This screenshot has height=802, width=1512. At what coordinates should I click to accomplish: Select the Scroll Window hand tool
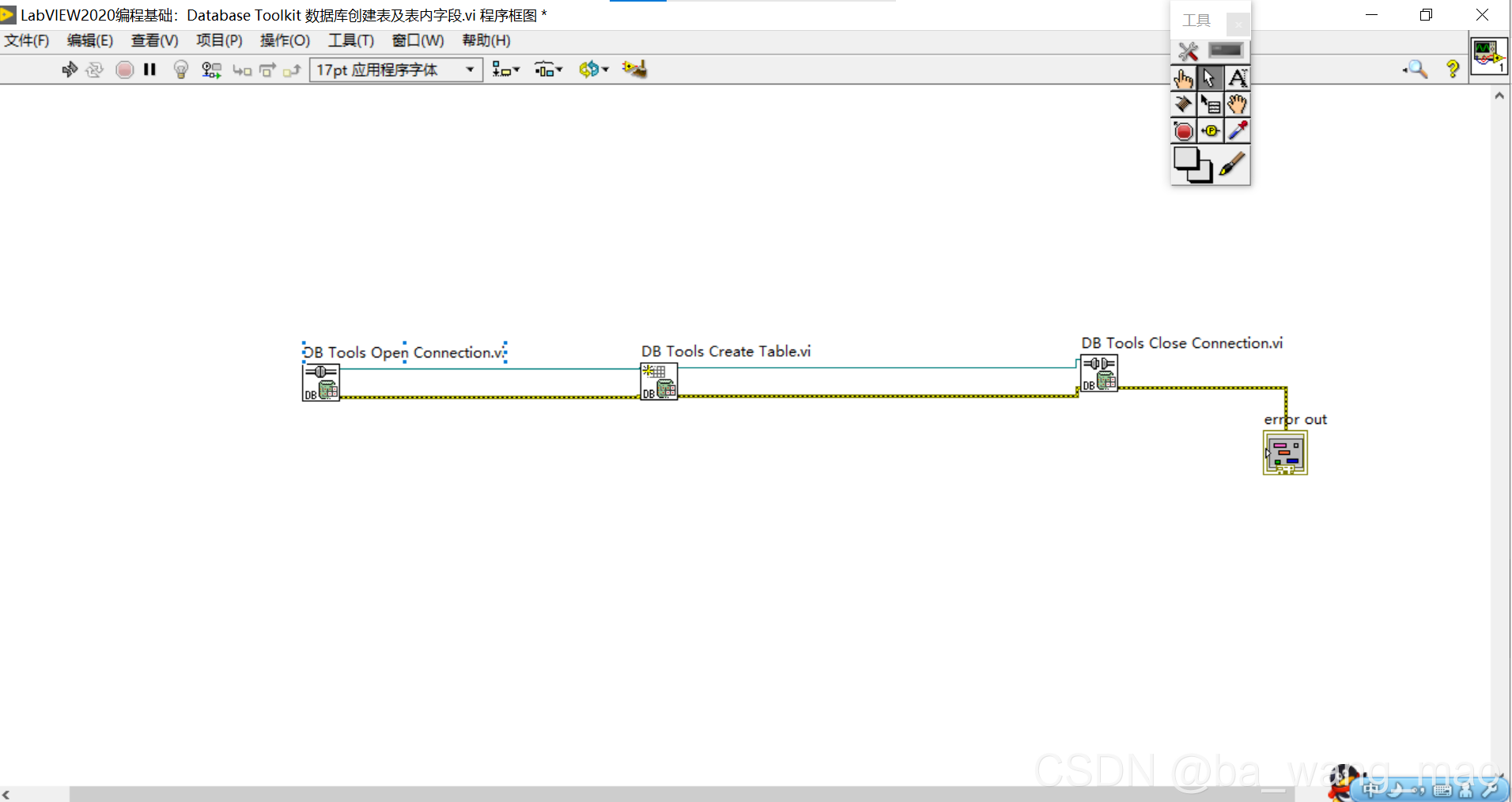[x=1238, y=104]
